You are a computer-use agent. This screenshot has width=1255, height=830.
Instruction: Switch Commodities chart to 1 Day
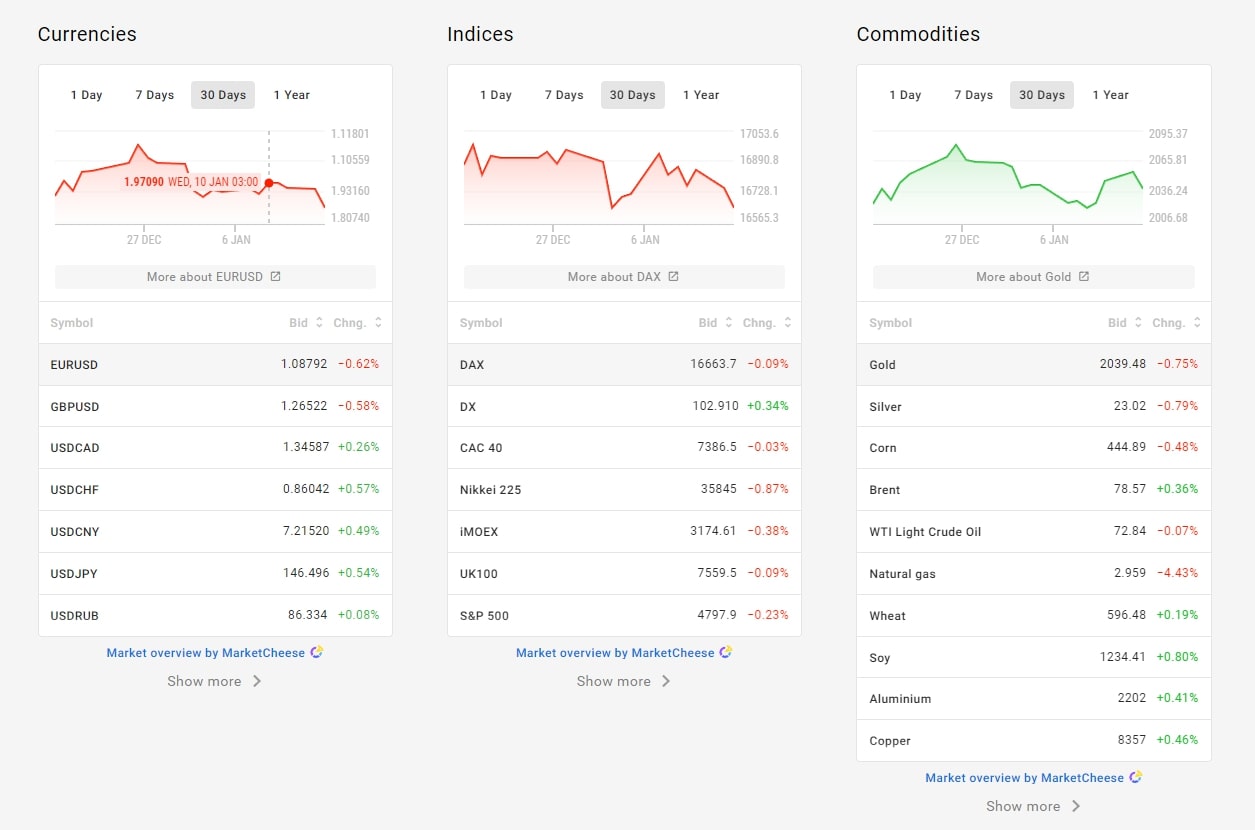[905, 95]
